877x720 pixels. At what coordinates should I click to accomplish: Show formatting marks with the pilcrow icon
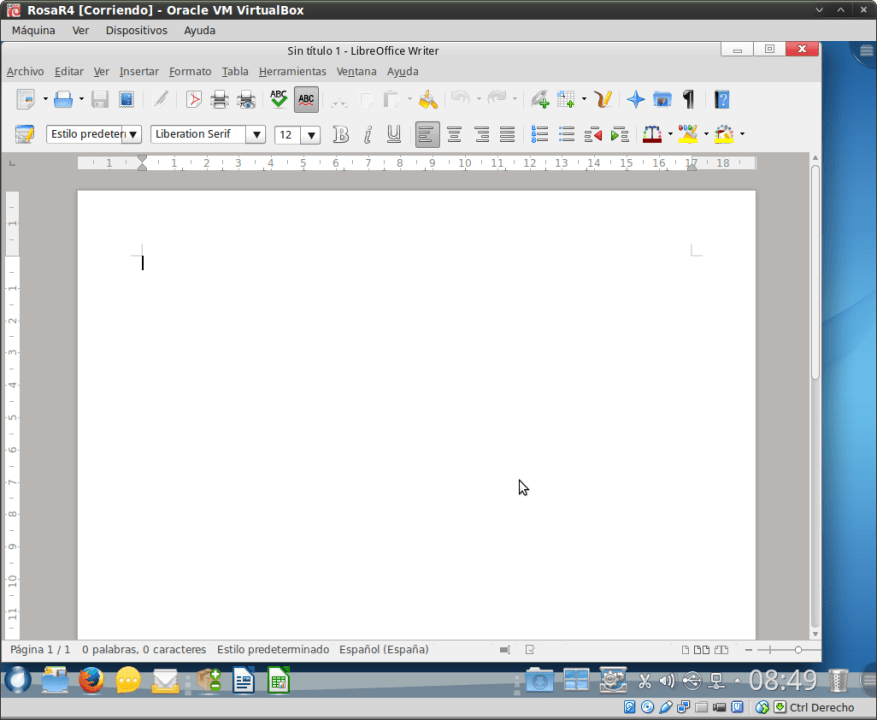(687, 99)
